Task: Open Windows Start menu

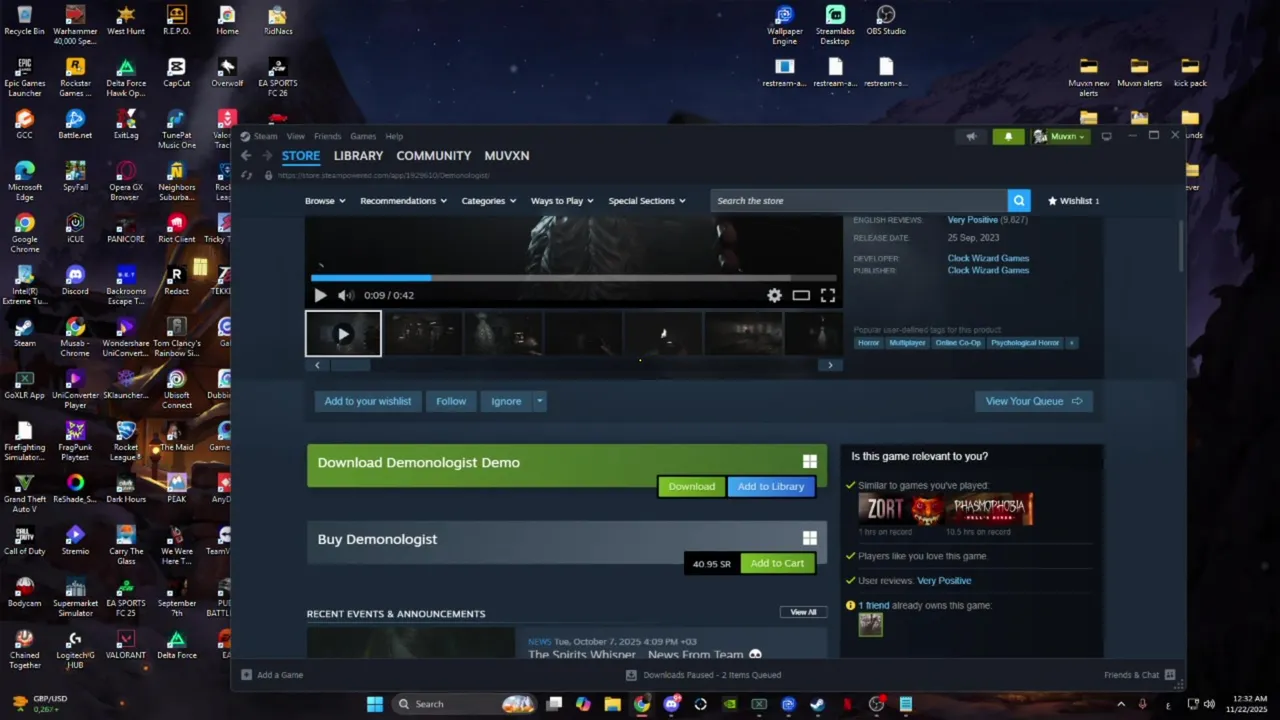Action: point(375,704)
